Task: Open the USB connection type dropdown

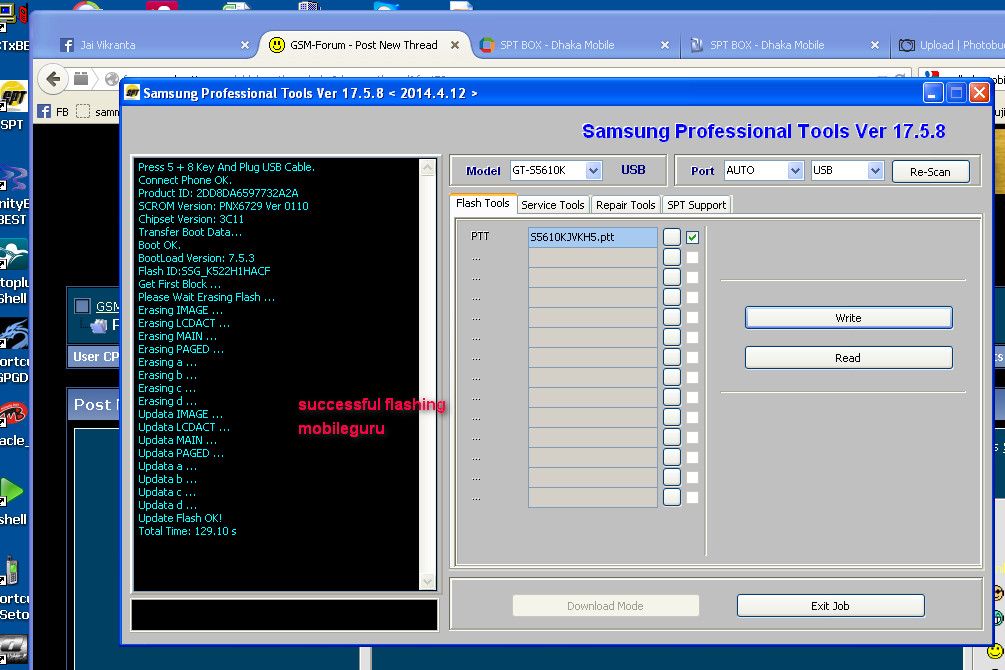Action: coord(876,171)
